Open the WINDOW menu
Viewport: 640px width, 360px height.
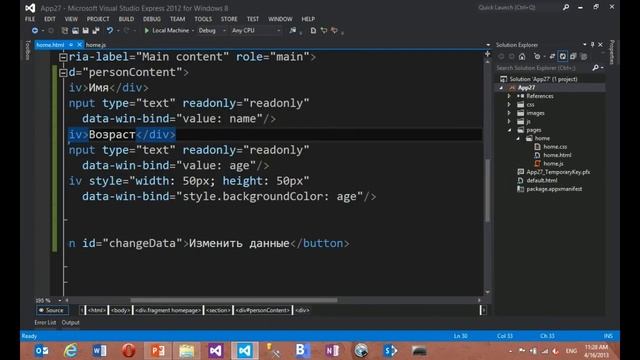tap(280, 19)
